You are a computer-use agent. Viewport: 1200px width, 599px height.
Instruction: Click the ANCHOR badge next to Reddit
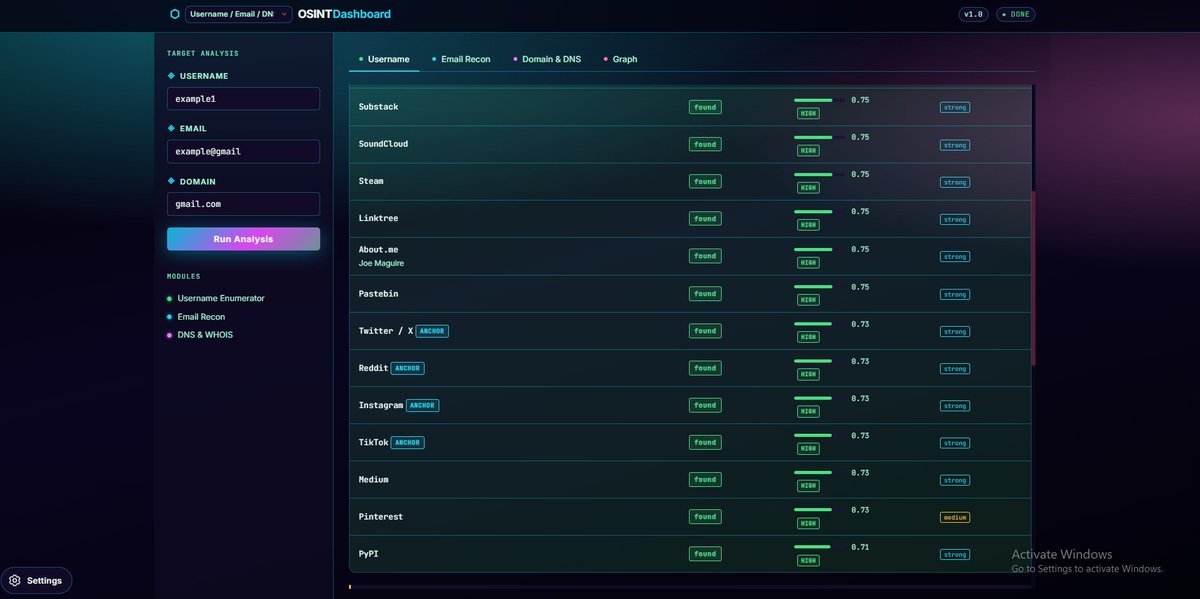408,368
